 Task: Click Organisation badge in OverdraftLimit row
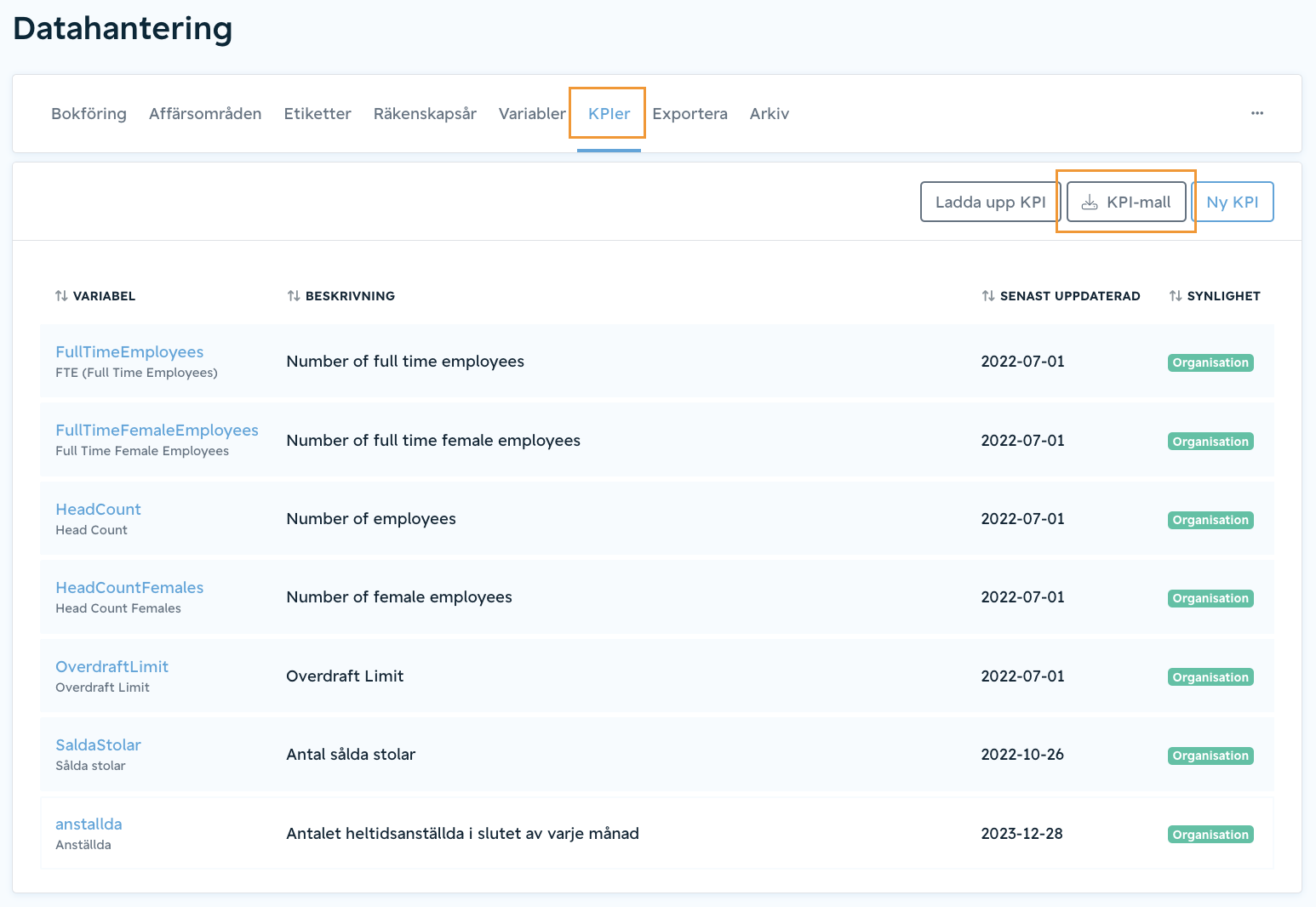1210,677
